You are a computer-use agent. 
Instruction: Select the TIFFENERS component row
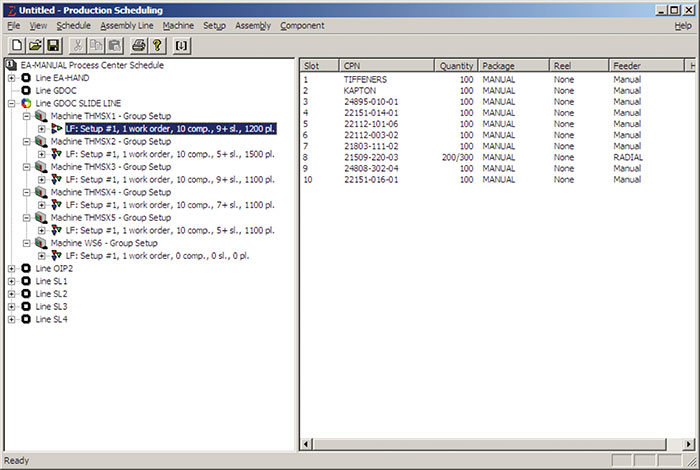coord(365,79)
